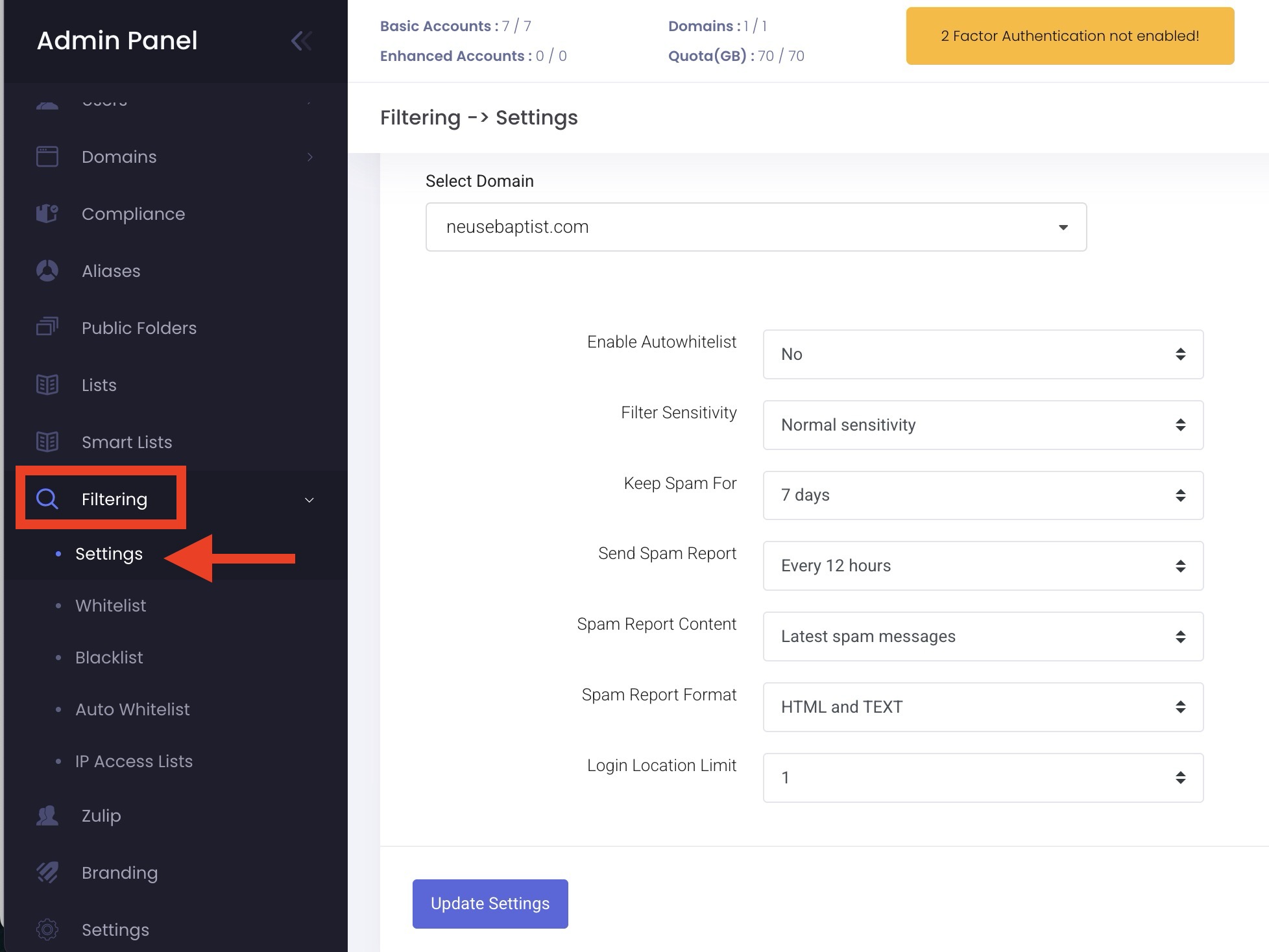The height and width of the screenshot is (952, 1269).
Task: Open Keep Spam For selector
Action: pos(983,495)
